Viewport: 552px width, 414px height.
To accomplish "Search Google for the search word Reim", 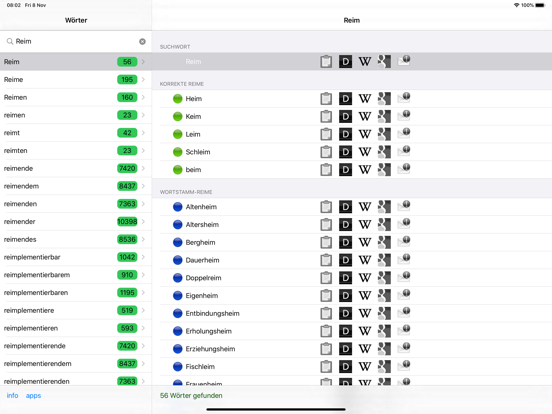I will [x=384, y=62].
